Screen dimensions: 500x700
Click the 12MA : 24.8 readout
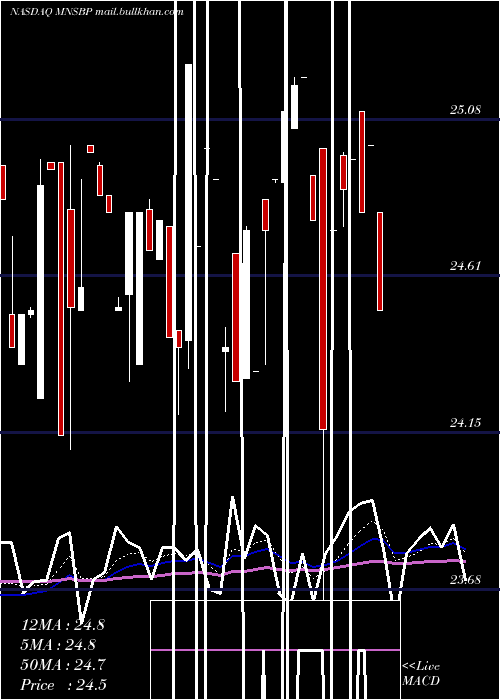pos(62,625)
